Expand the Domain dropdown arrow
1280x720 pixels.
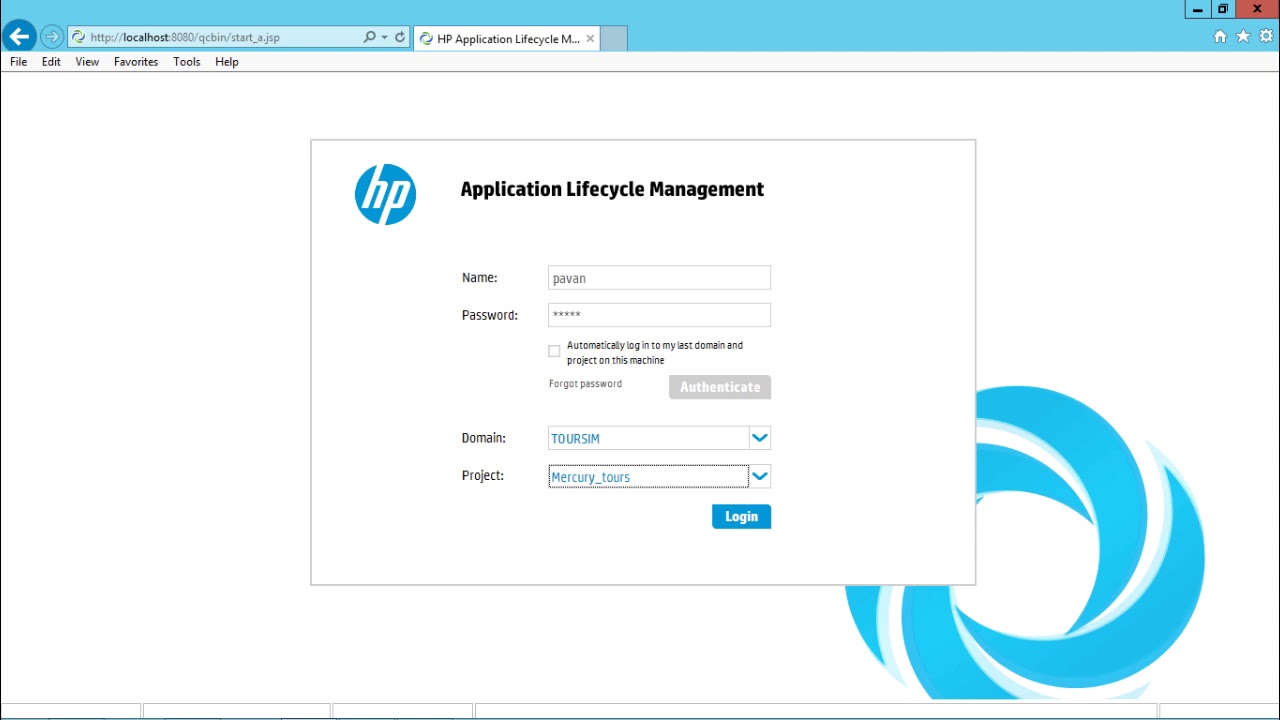click(760, 438)
